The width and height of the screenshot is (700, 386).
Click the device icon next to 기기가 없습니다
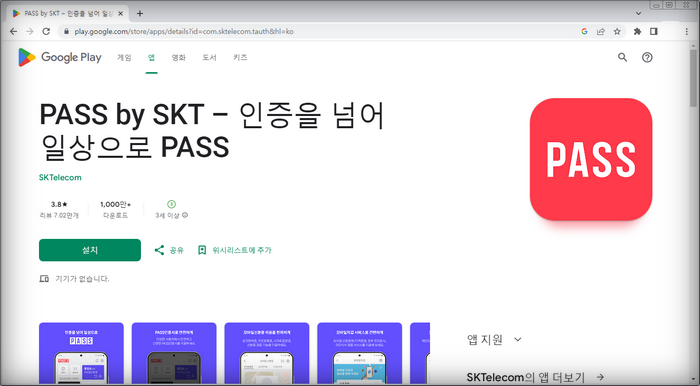click(x=44, y=279)
